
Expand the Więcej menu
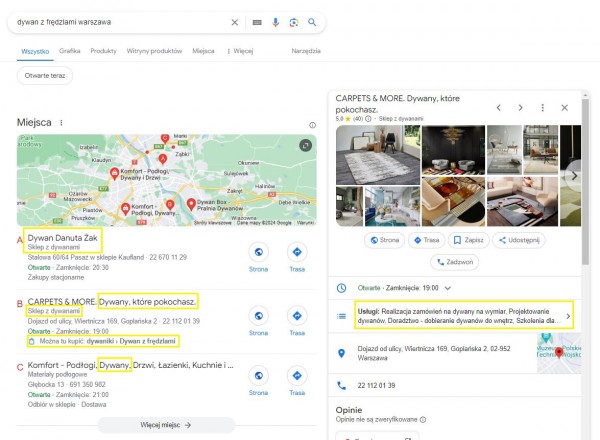[240, 51]
